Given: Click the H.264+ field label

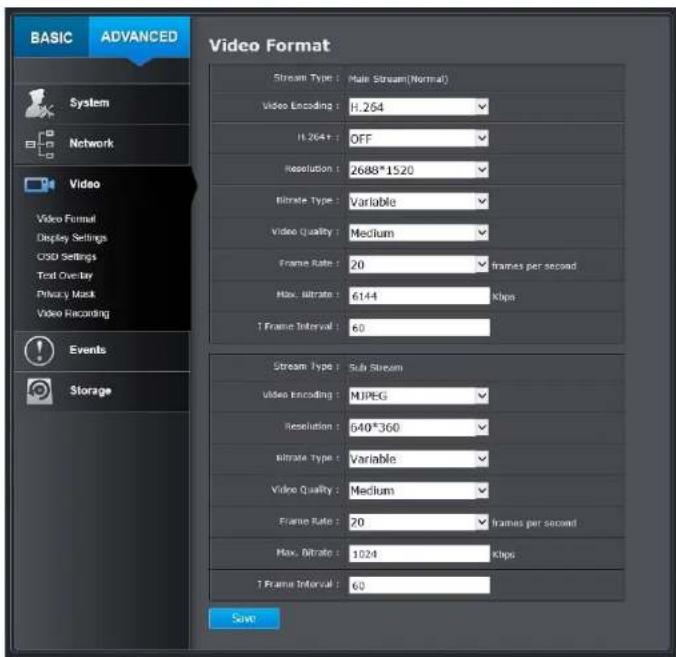Looking at the screenshot, I should pos(318,138).
